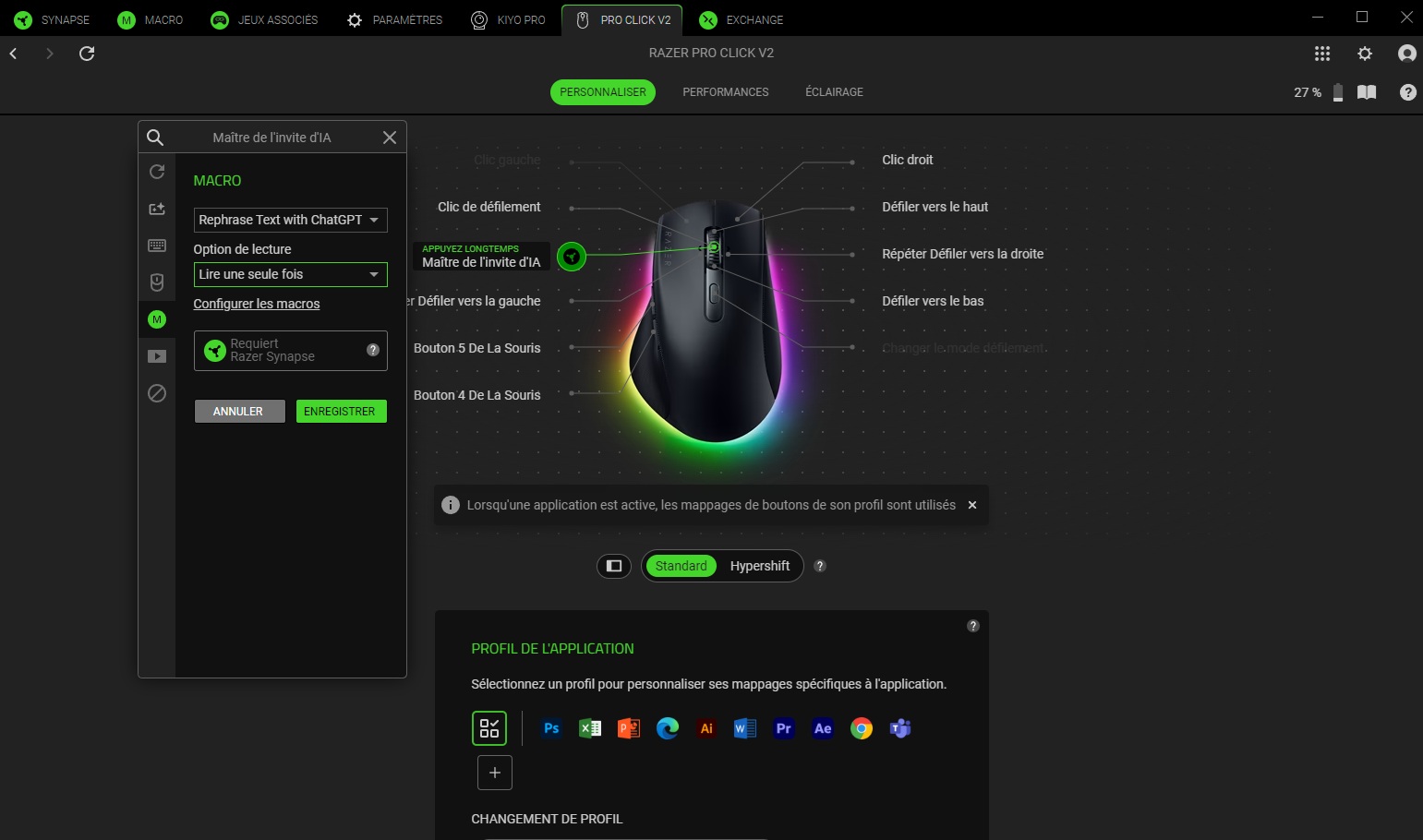Image resolution: width=1423 pixels, height=840 pixels.
Task: Select the After Effects application profile
Action: 823,728
